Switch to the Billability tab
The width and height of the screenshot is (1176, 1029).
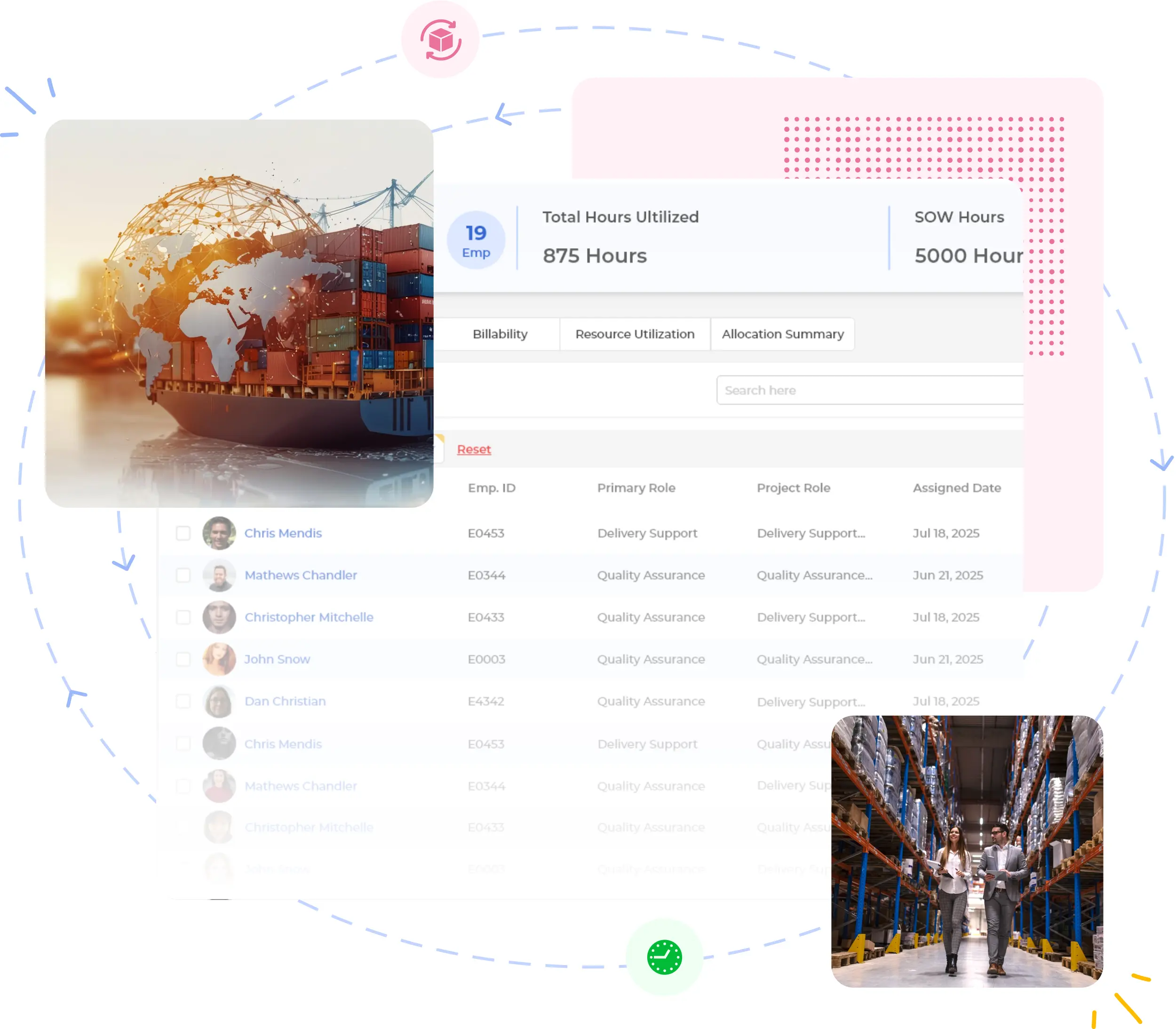[x=499, y=334]
